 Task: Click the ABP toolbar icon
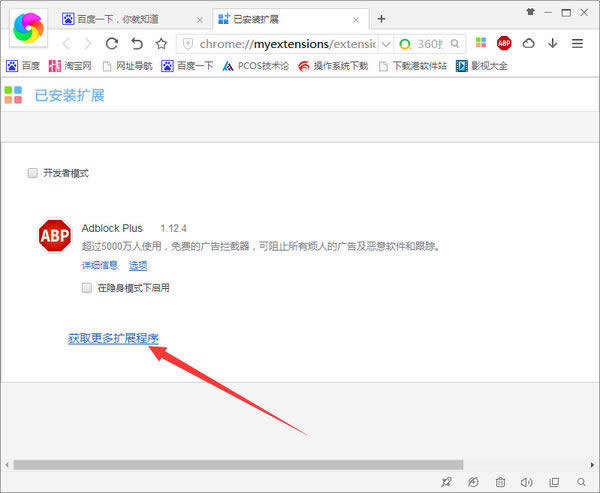pos(504,43)
